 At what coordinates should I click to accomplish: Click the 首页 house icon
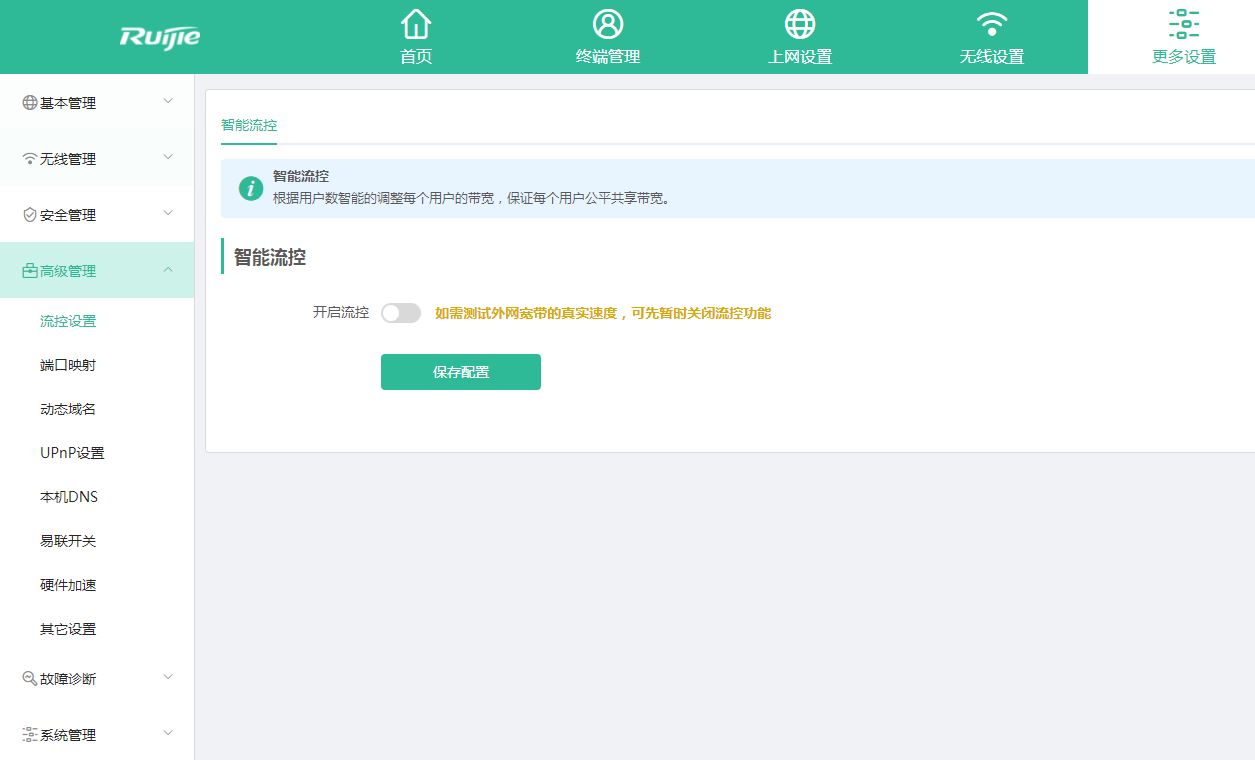[x=416, y=23]
